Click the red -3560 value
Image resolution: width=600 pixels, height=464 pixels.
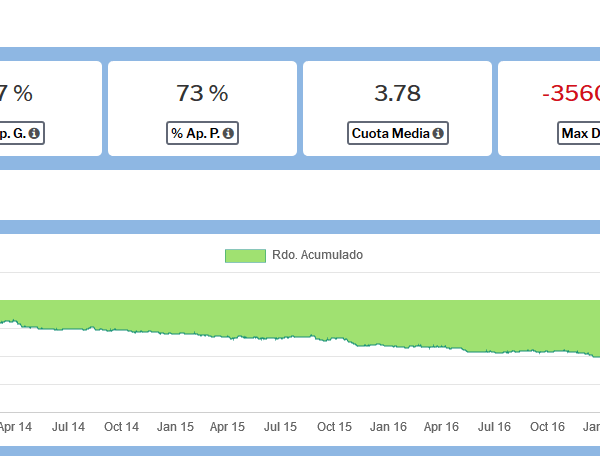click(571, 93)
